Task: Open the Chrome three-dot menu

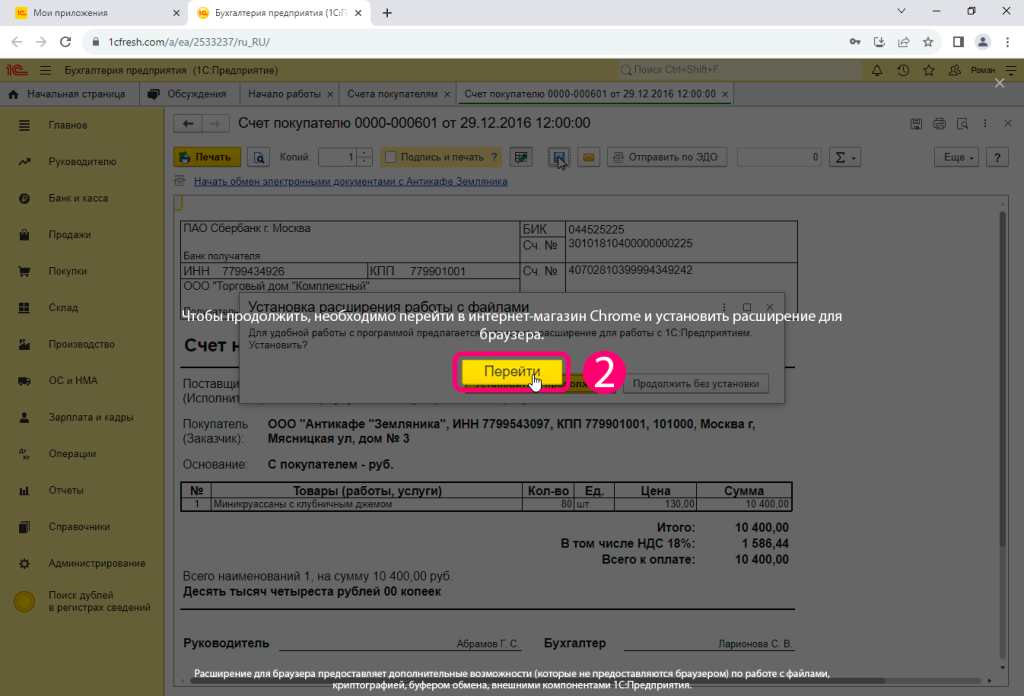Action: tap(1008, 42)
